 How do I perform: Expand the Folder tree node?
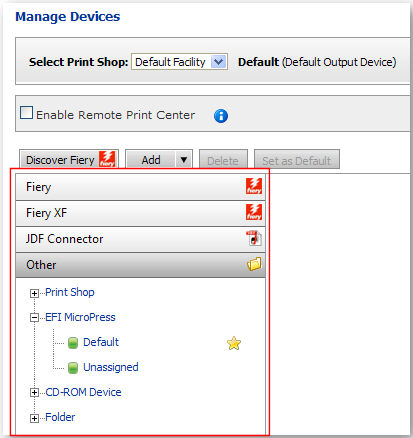point(34,418)
